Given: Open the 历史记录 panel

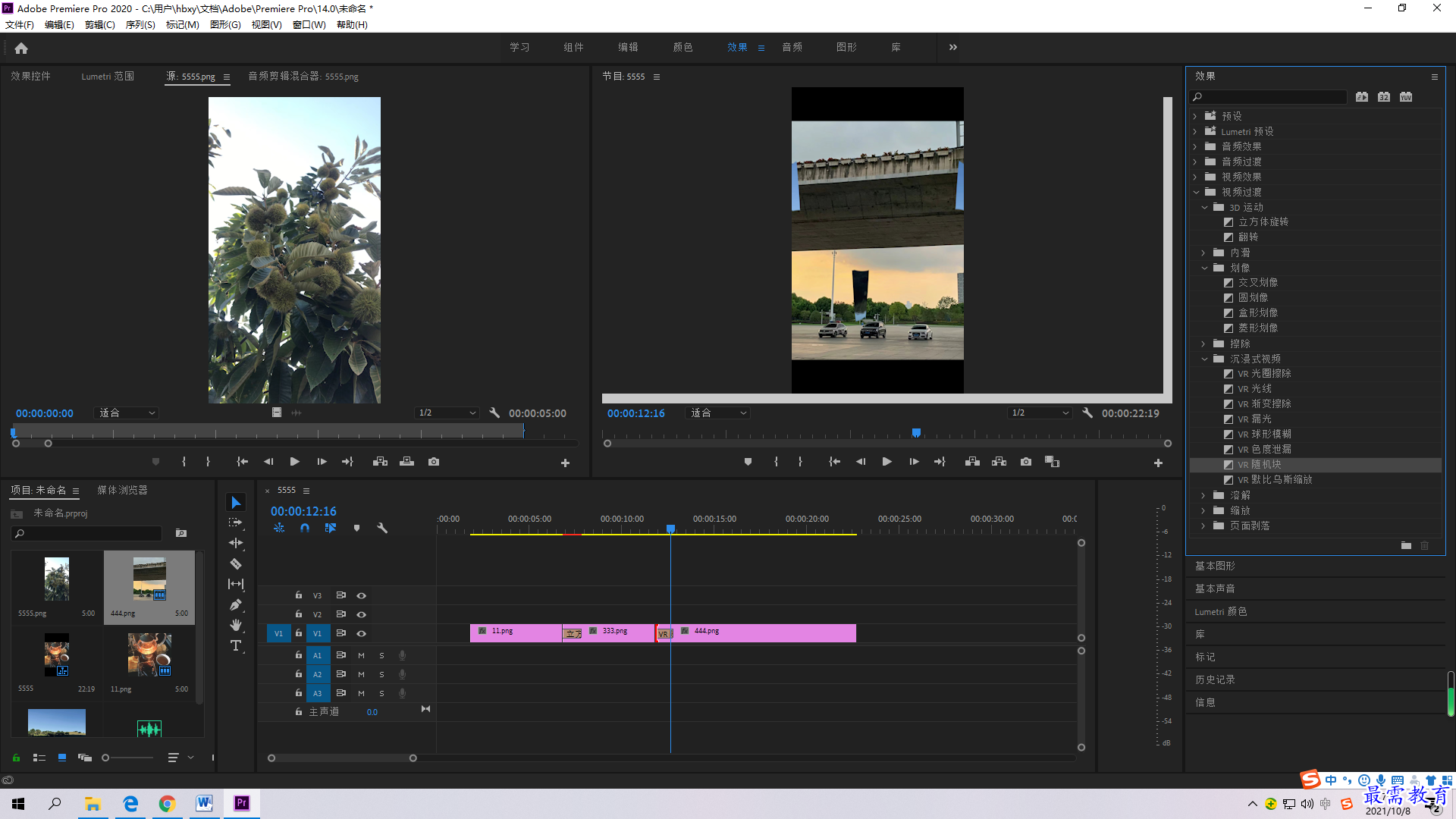Looking at the screenshot, I should [x=1215, y=680].
